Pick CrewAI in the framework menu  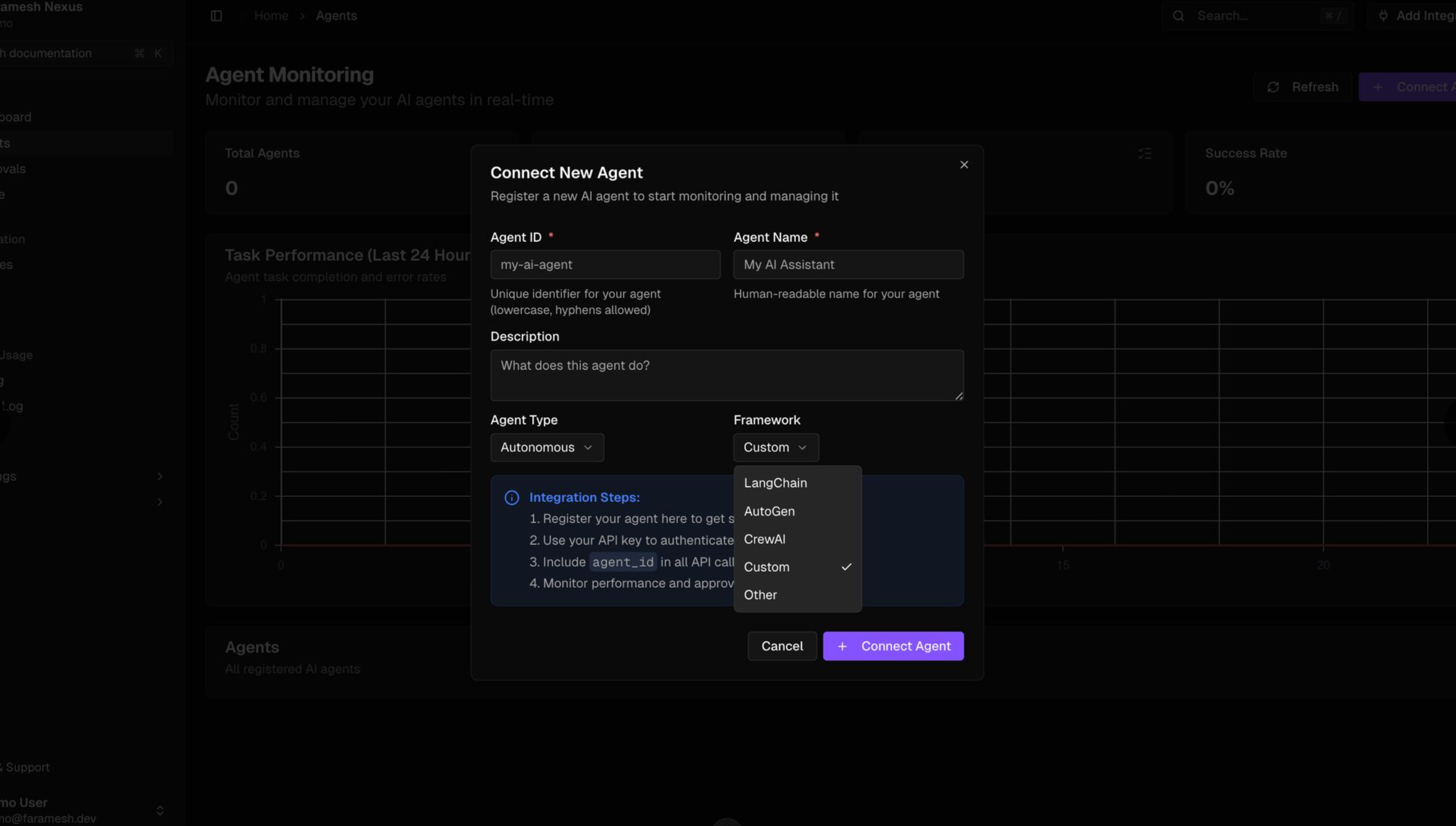click(764, 539)
